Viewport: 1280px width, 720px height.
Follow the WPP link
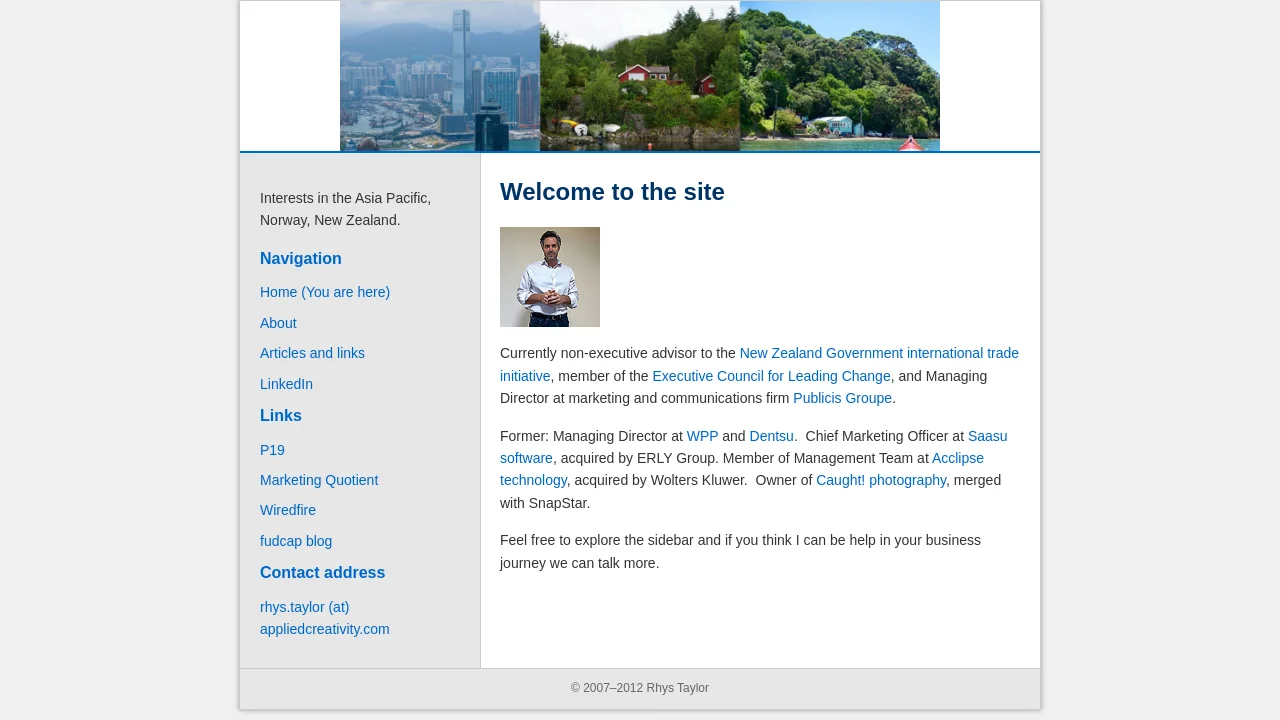702,436
